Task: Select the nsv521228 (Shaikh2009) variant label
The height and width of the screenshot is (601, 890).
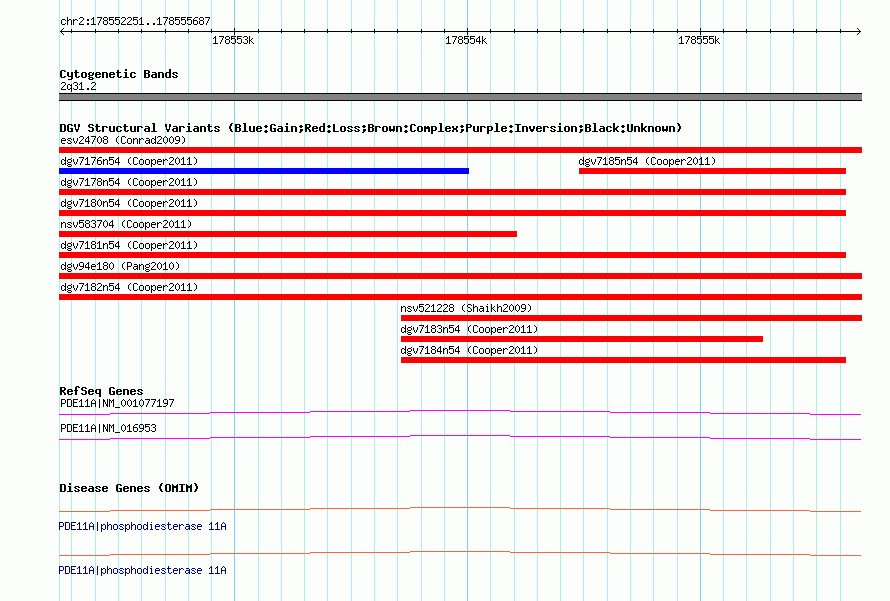Action: pyautogui.click(x=466, y=308)
